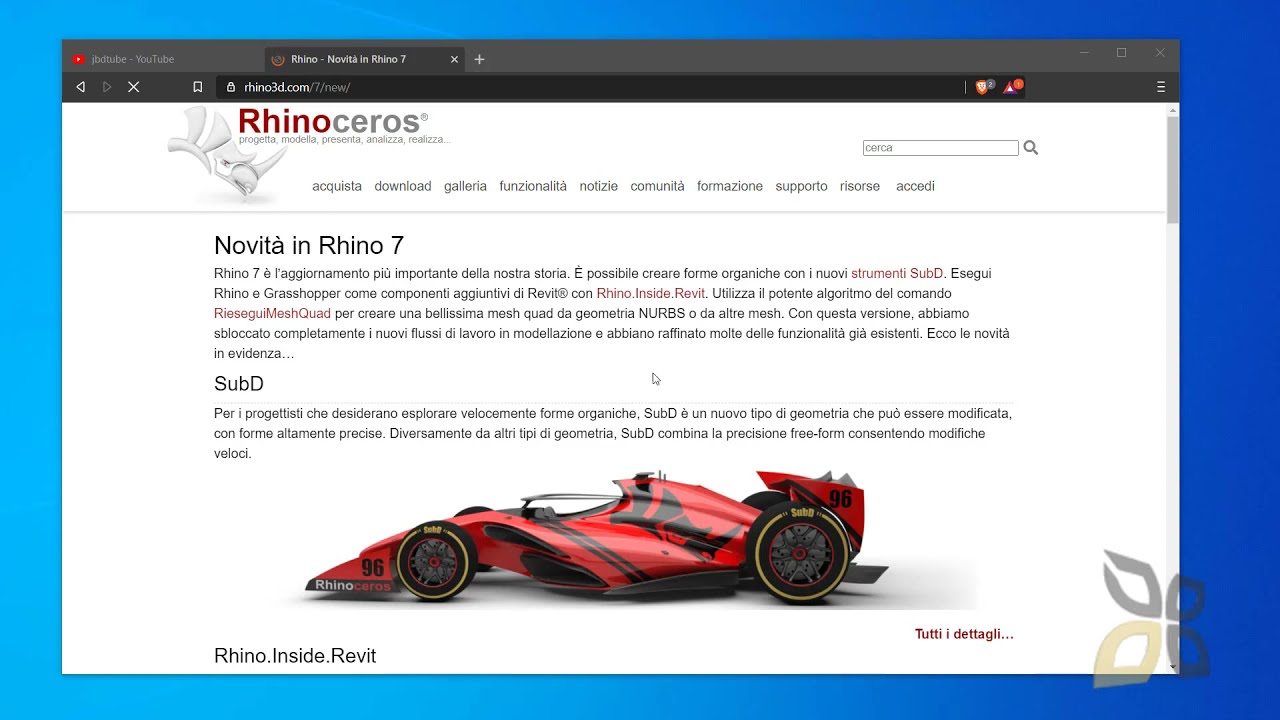The image size is (1280, 720).
Task: Maximize the browser window
Action: (1121, 52)
